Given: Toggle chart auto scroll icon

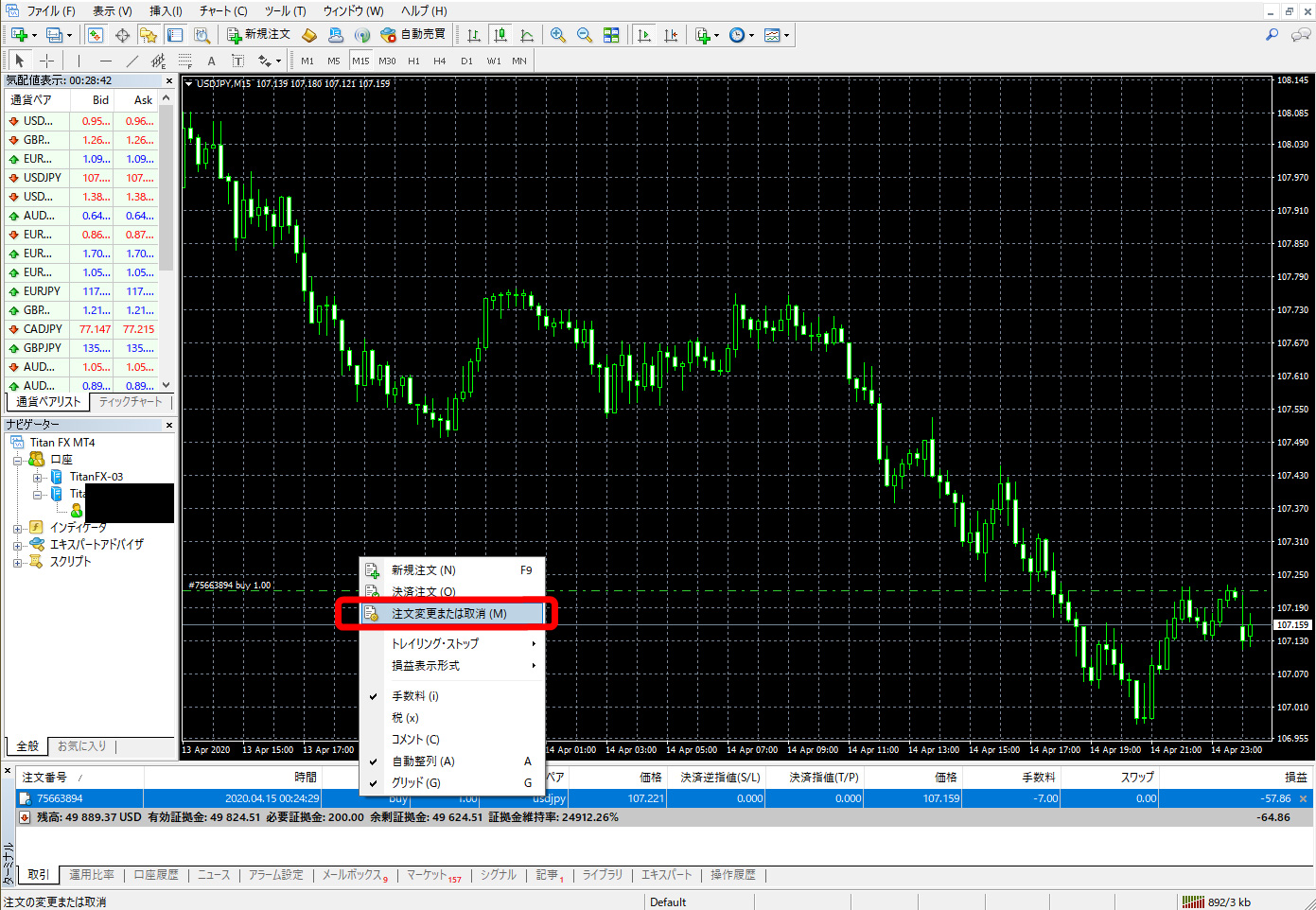Looking at the screenshot, I should 644,35.
